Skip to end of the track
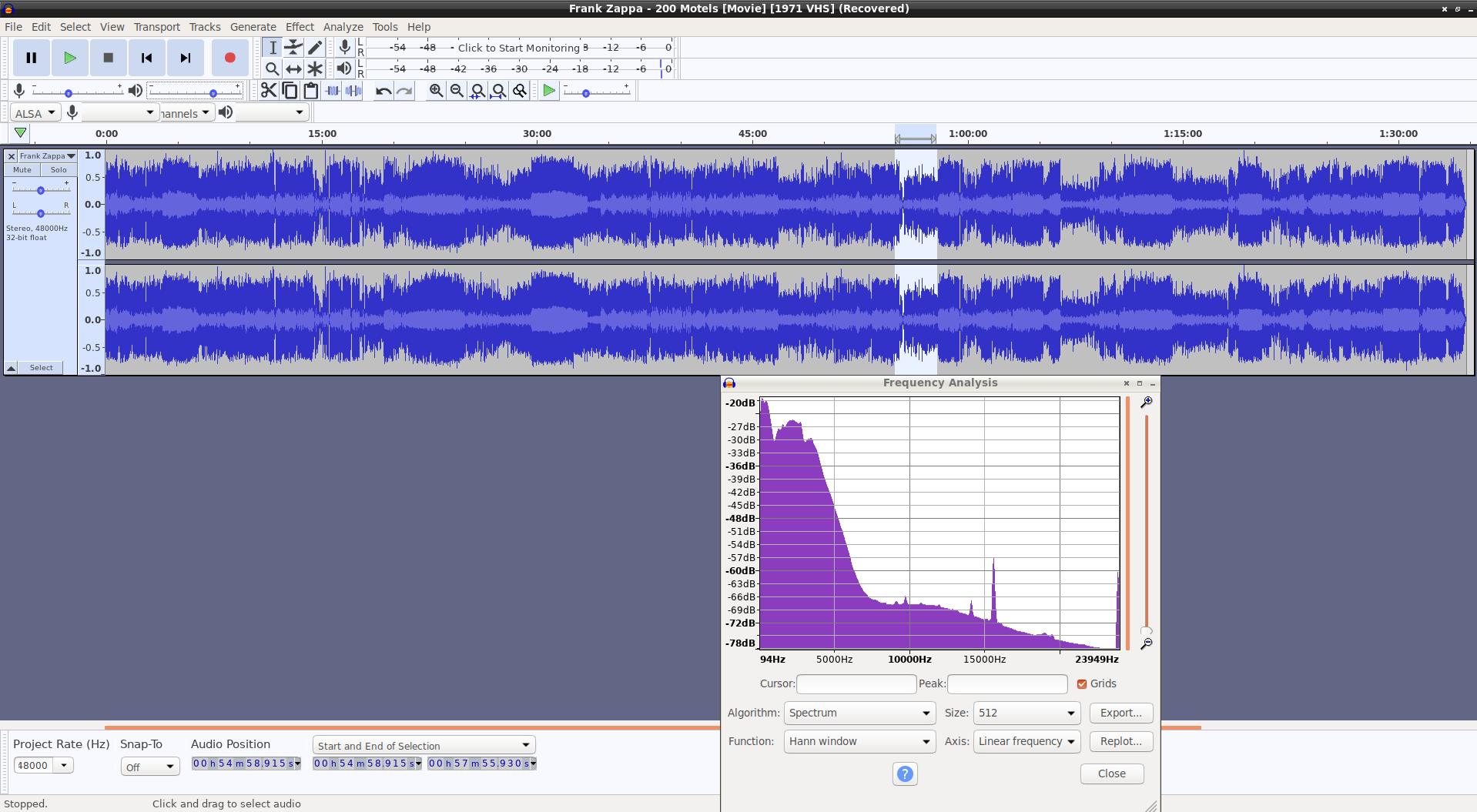Image resolution: width=1477 pixels, height=812 pixels. 186,58
